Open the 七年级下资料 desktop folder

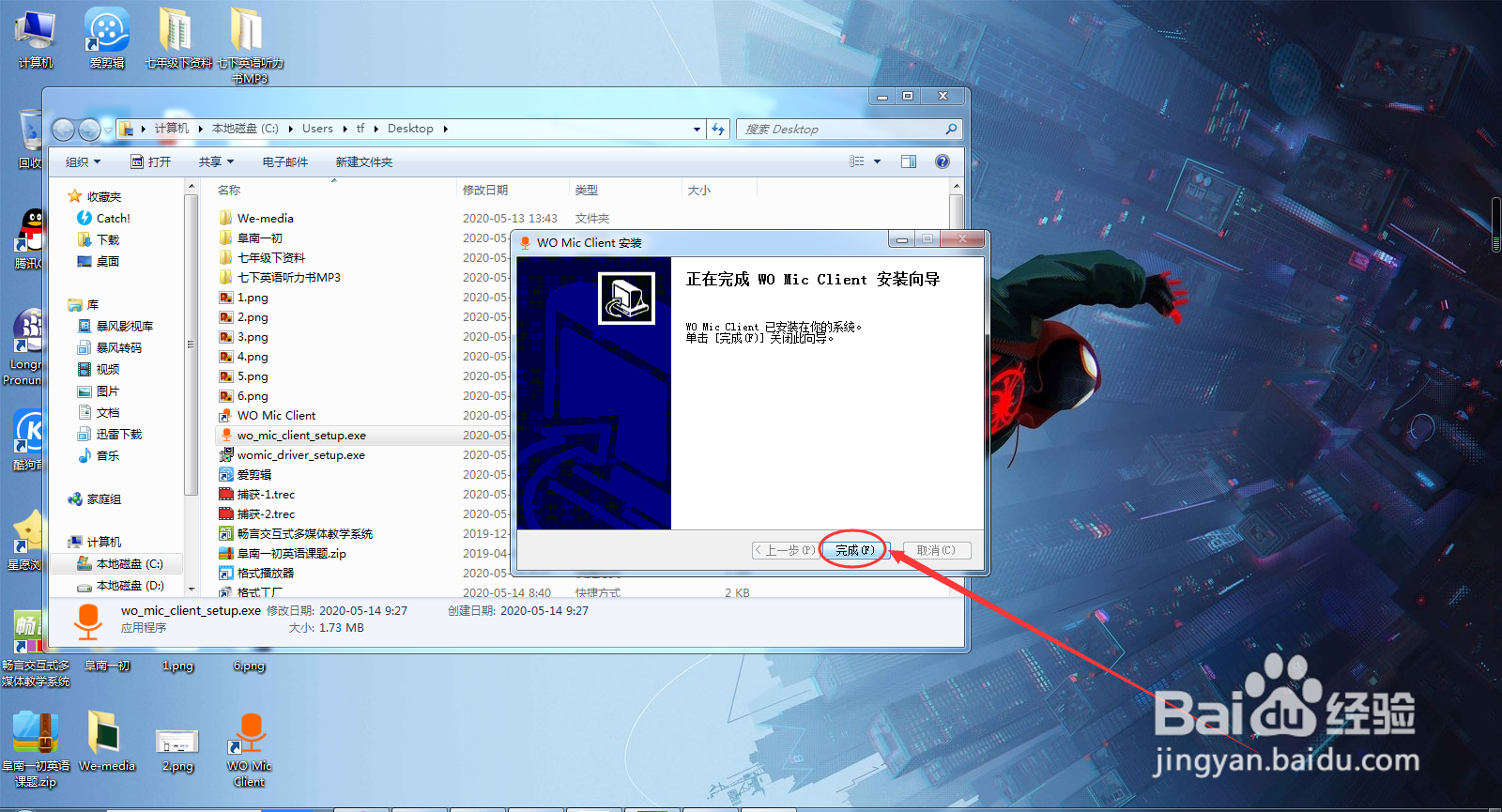coord(178,38)
